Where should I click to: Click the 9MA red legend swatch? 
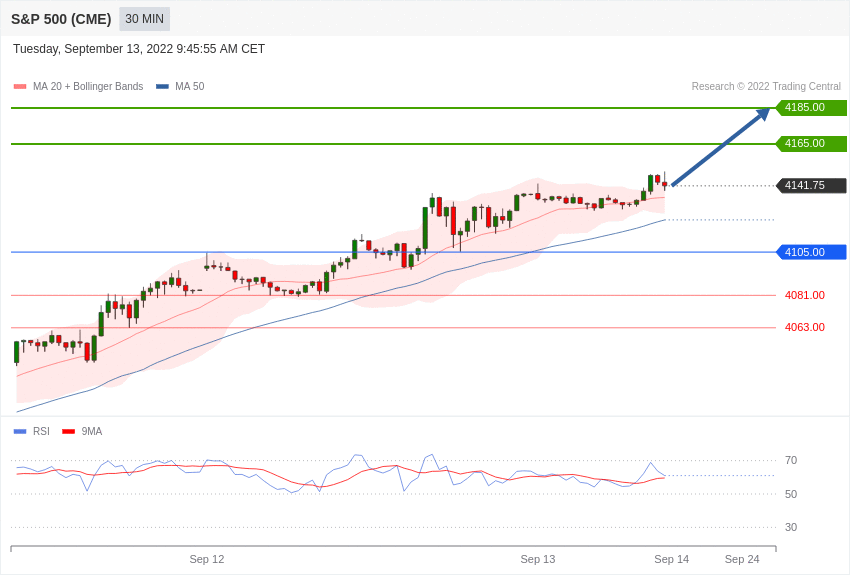[x=69, y=431]
